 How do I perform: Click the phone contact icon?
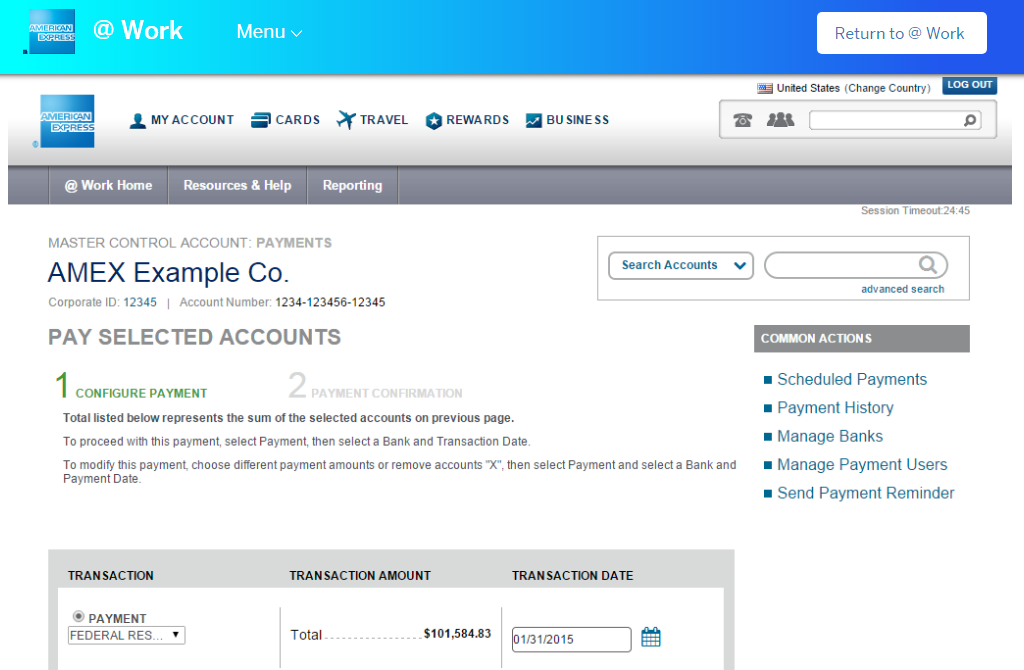point(743,120)
